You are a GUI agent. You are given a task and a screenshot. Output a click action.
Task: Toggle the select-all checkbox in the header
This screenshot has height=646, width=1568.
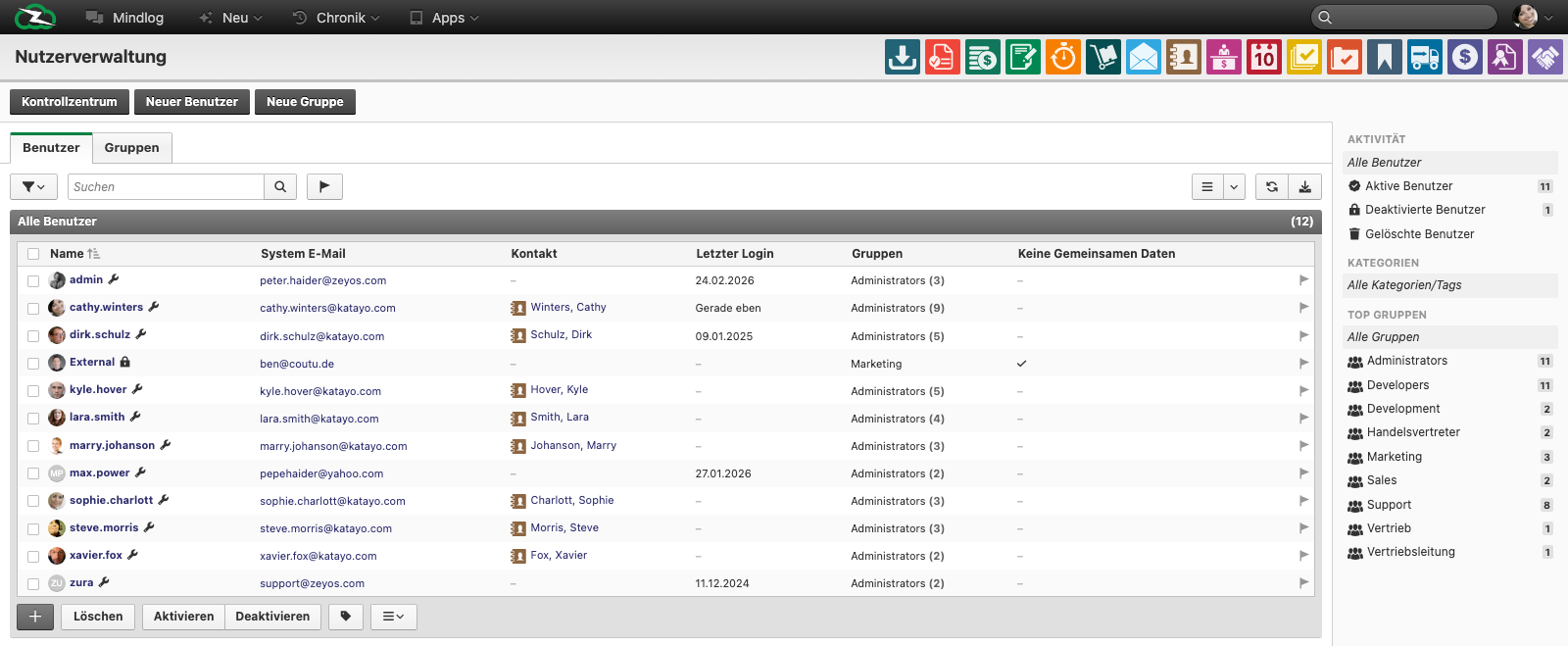coord(33,254)
